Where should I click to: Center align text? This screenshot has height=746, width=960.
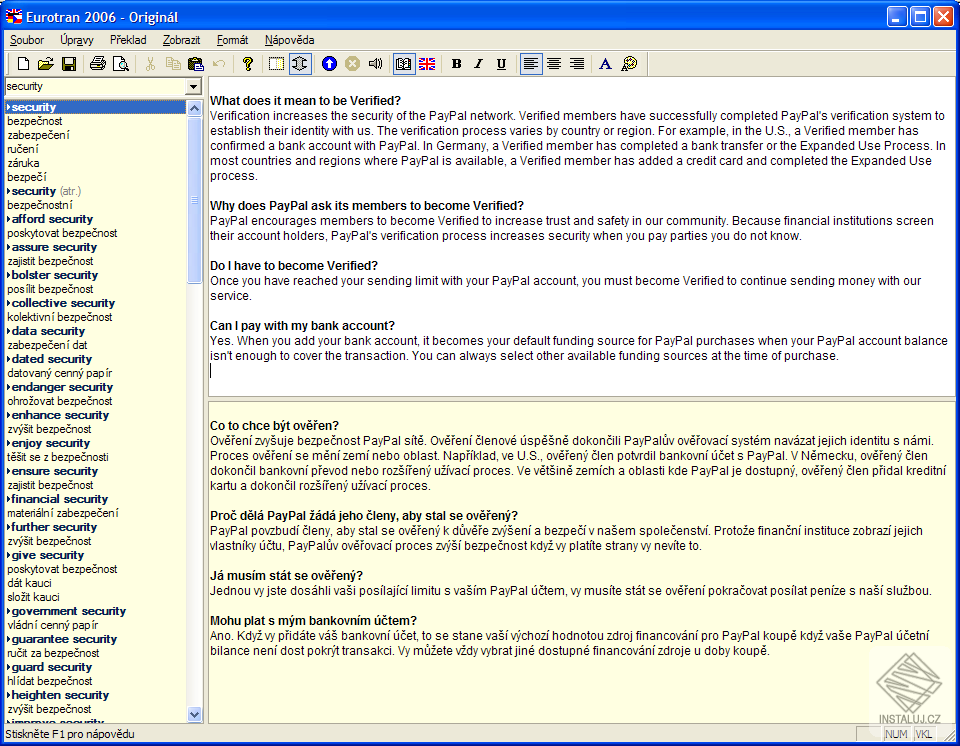click(554, 64)
